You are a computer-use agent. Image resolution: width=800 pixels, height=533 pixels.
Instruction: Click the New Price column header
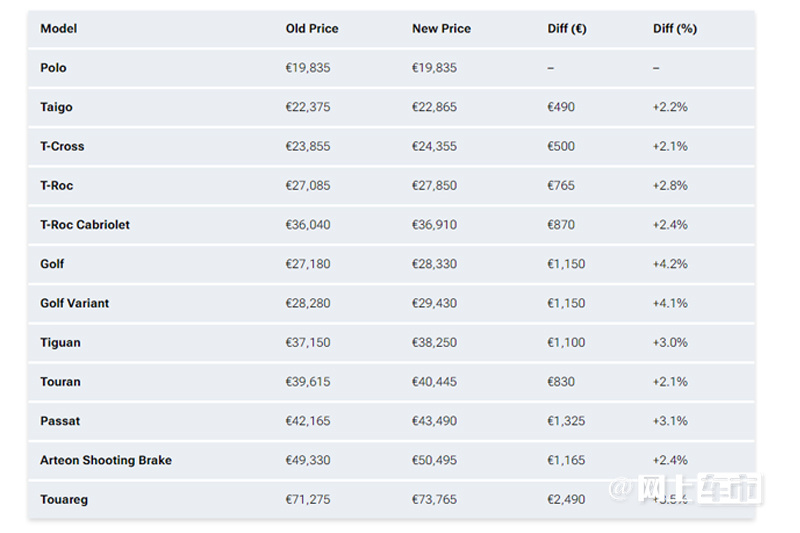441,29
